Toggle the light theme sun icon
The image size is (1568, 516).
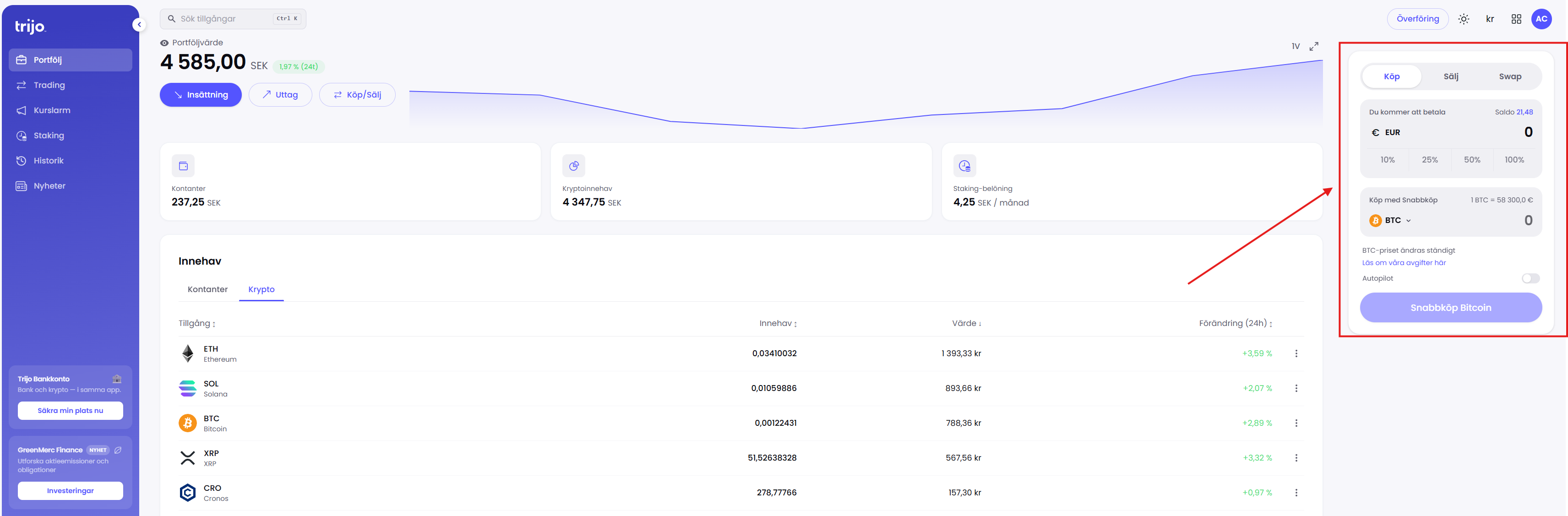[x=1463, y=19]
